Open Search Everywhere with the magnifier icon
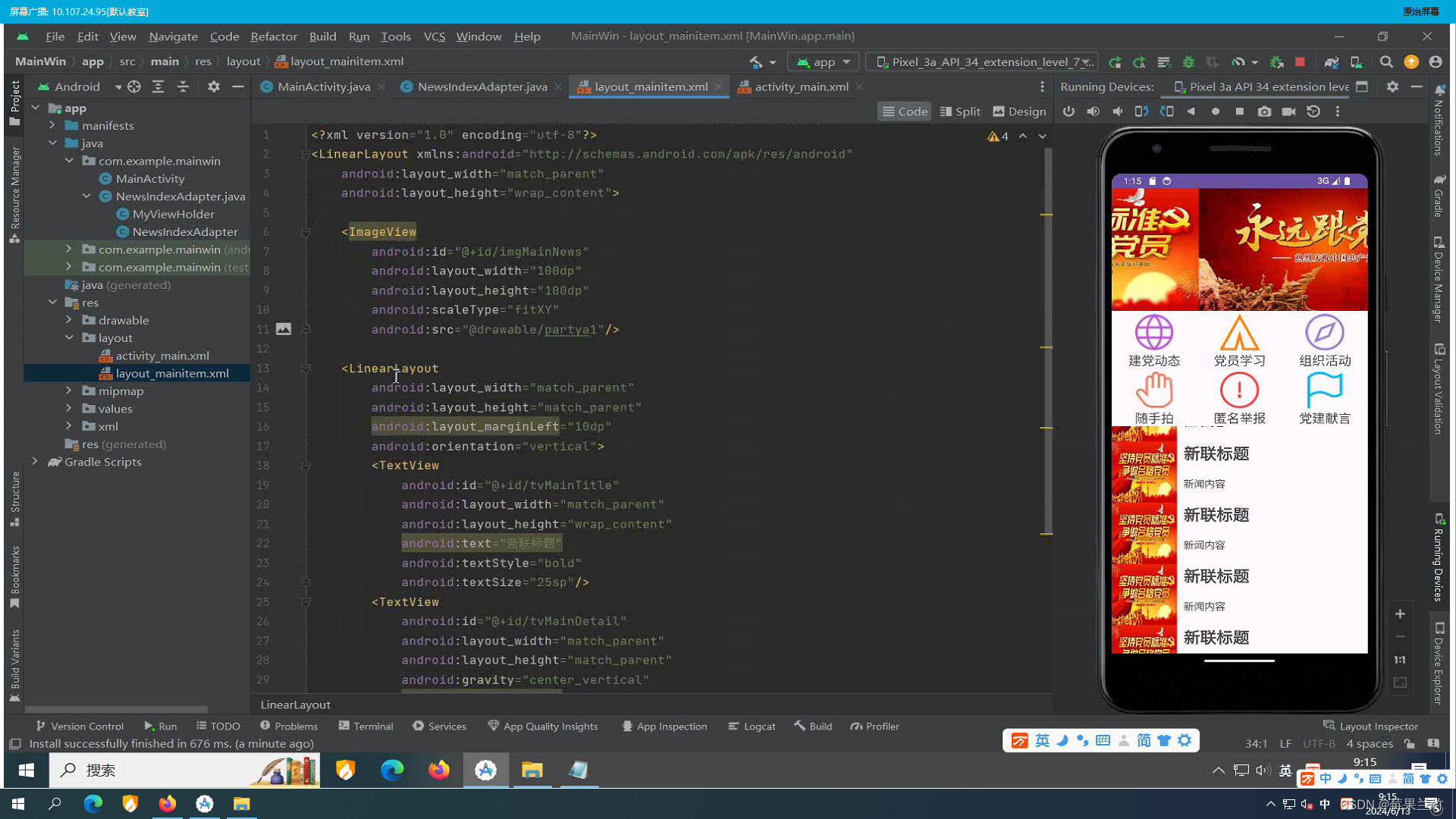Image resolution: width=1456 pixels, height=819 pixels. coord(1385,62)
